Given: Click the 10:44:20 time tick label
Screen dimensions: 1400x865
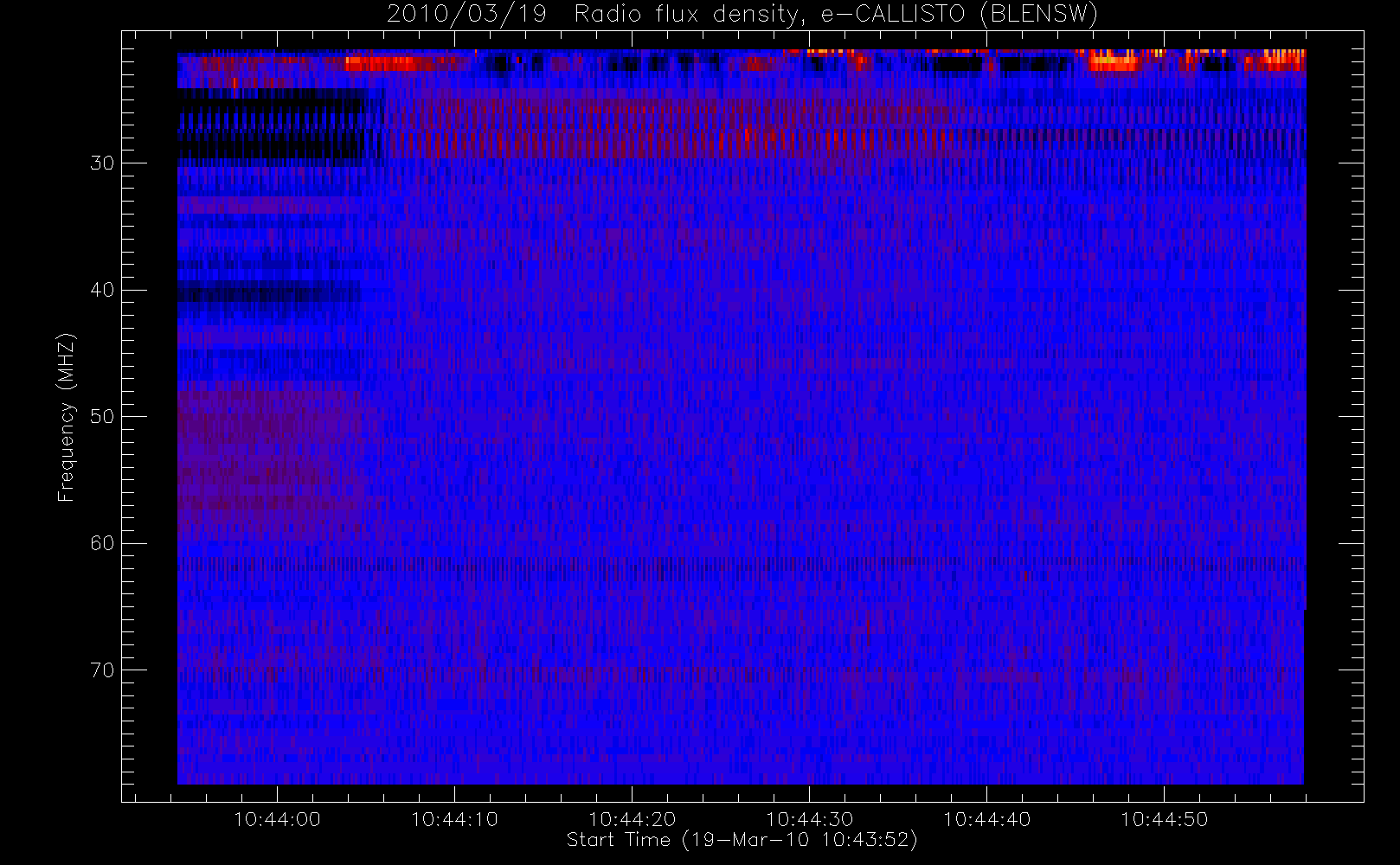Looking at the screenshot, I should (632, 819).
